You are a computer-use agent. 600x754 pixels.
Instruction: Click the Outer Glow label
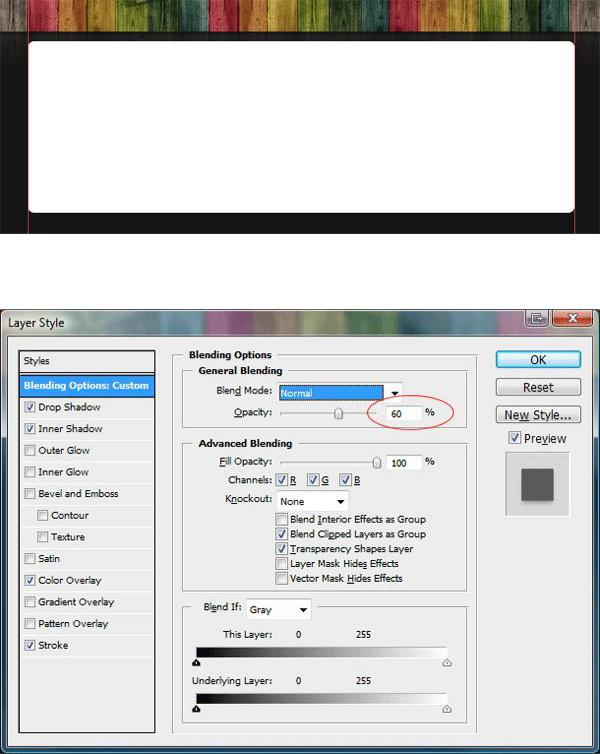64,450
